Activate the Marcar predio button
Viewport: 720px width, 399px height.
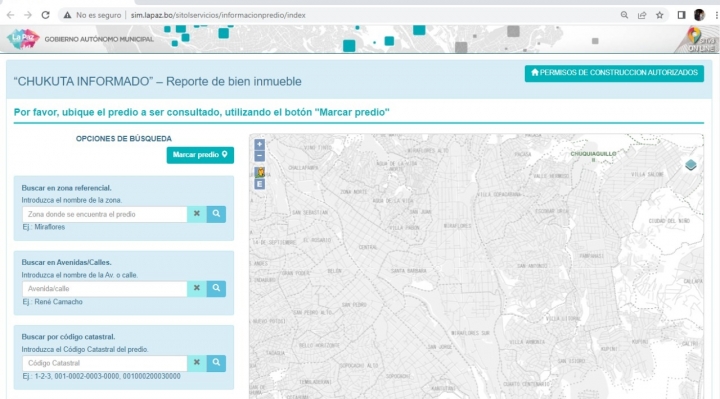click(x=200, y=155)
